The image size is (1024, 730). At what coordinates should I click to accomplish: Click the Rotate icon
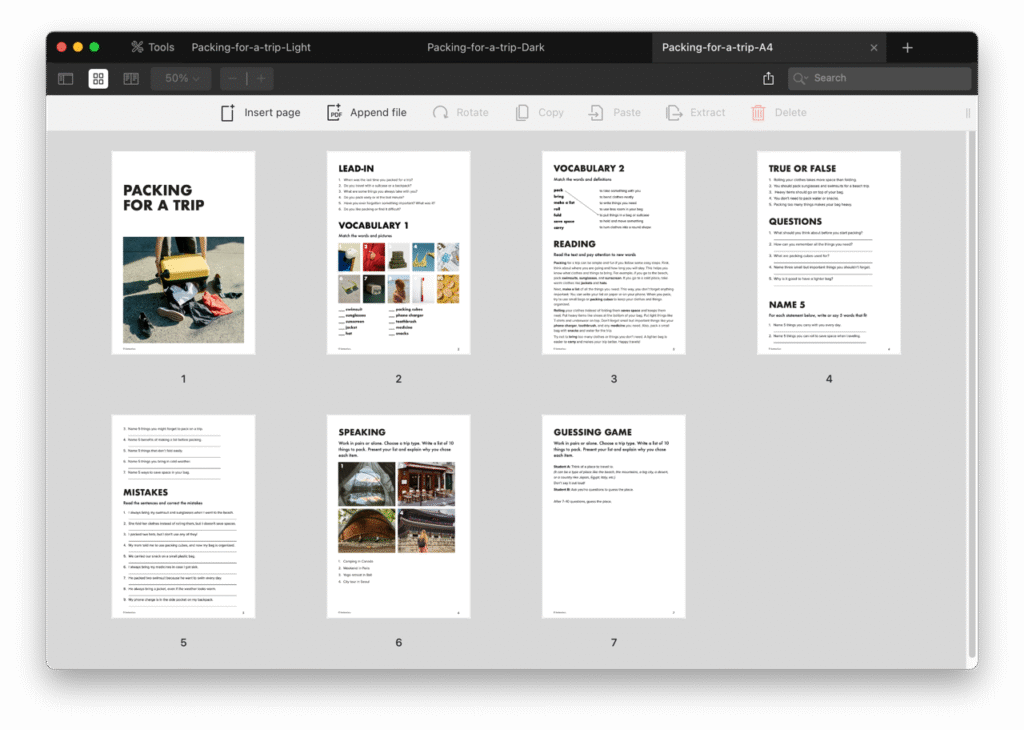440,113
